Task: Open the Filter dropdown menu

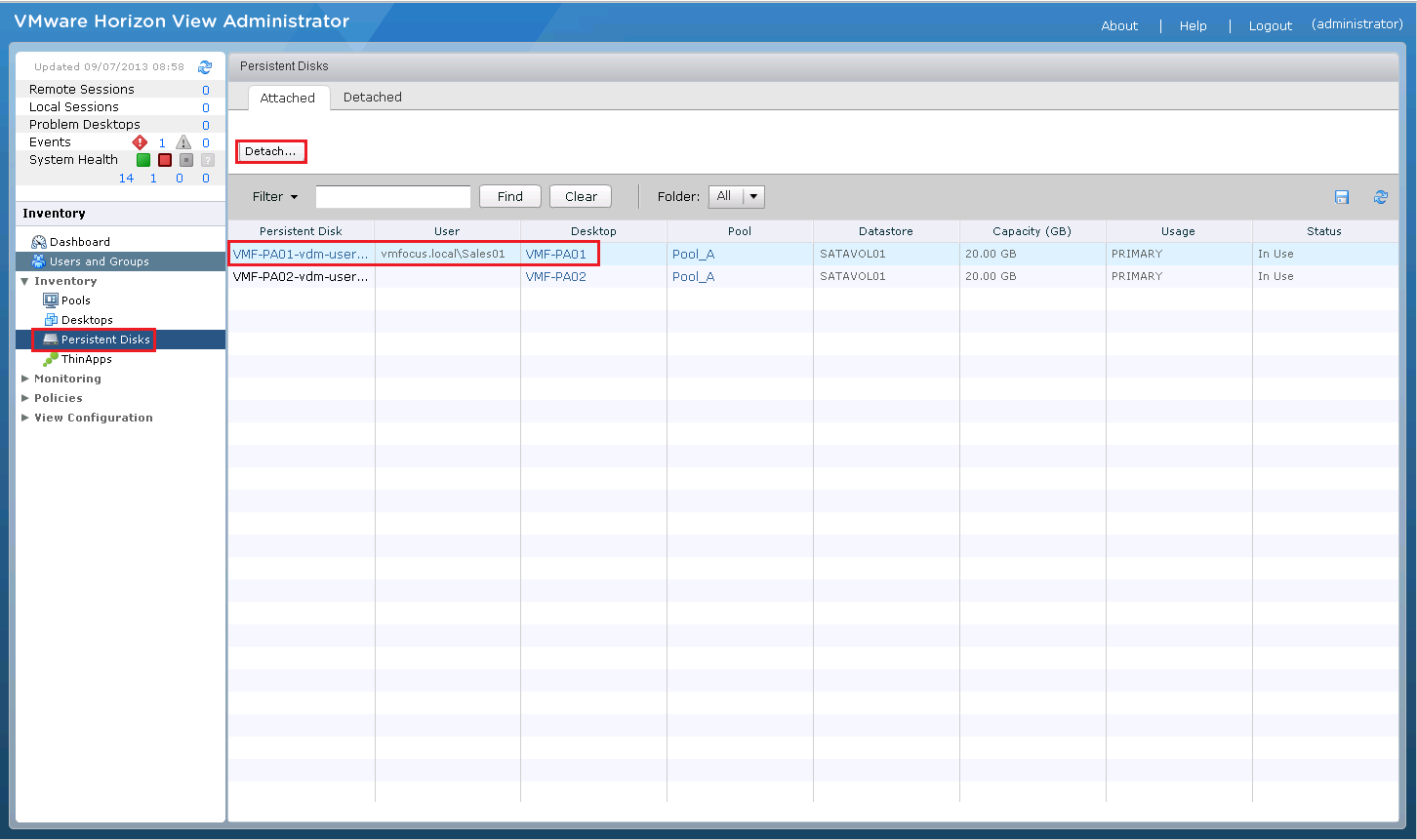Action: pos(275,196)
